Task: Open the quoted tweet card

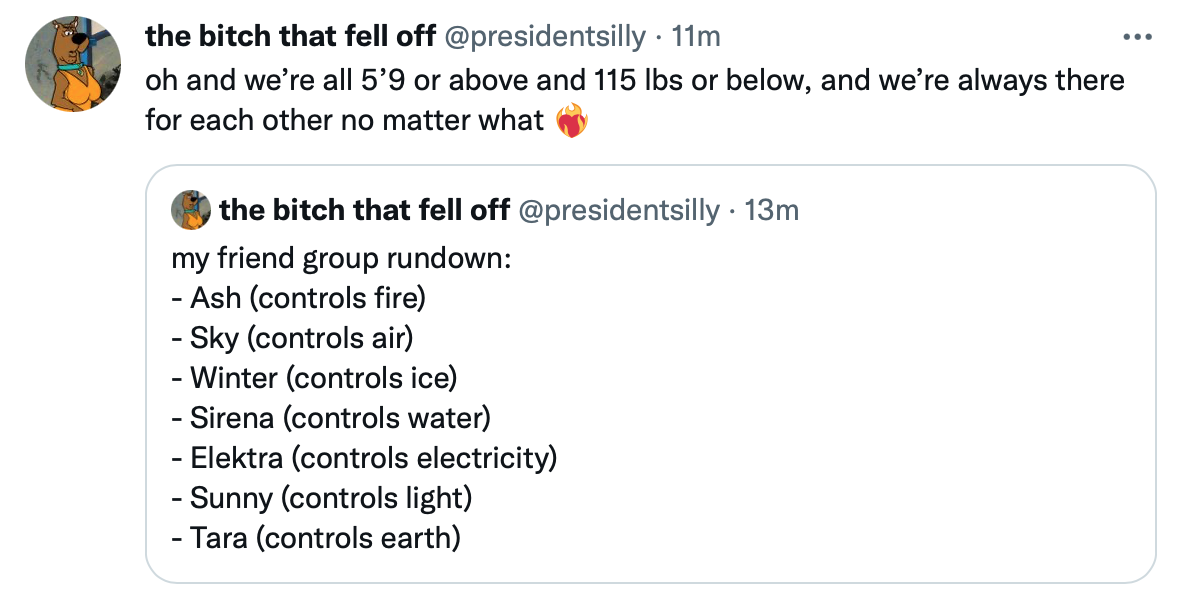Action: click(651, 374)
